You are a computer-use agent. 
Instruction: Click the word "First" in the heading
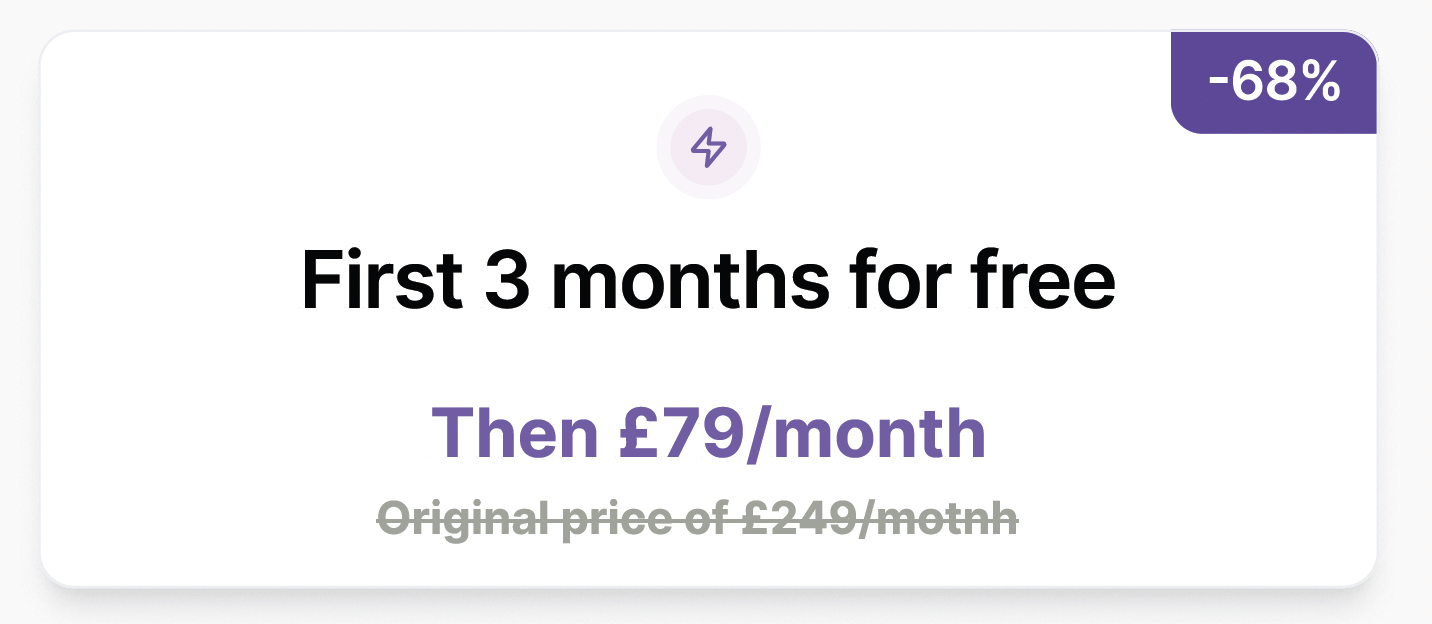click(380, 280)
